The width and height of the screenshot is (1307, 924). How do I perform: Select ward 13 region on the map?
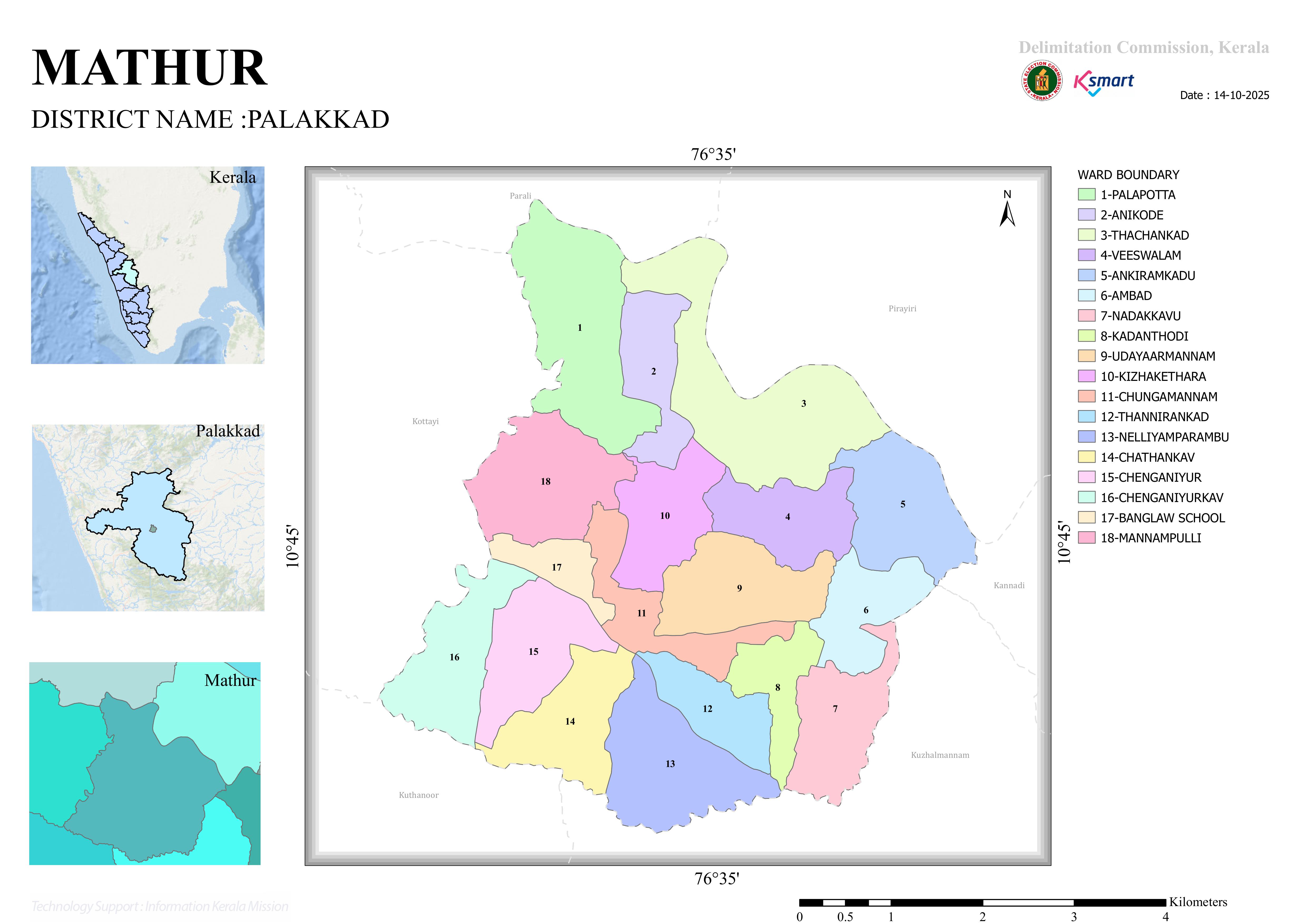670,764
